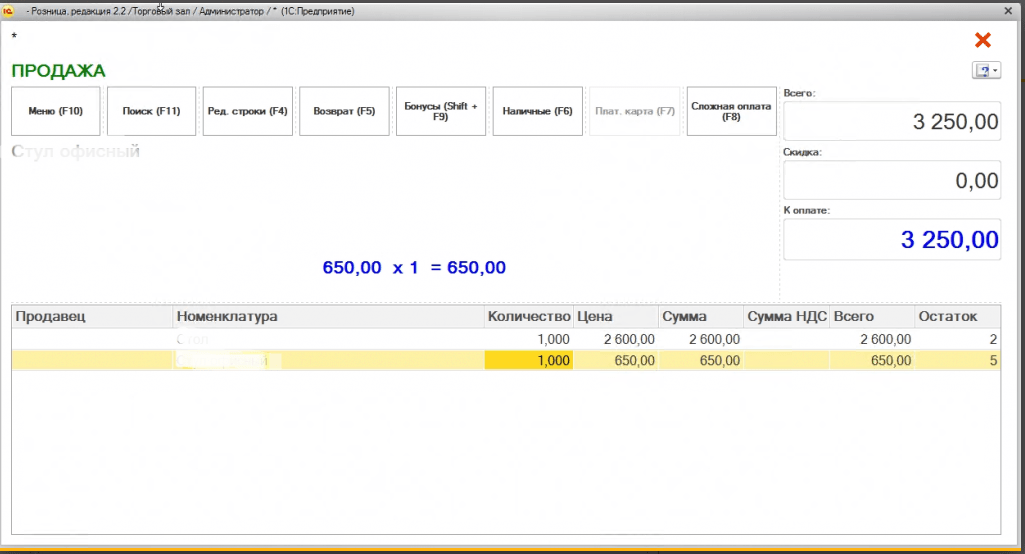Close the sale form with the orange X
The image size is (1025, 554).
982,40
